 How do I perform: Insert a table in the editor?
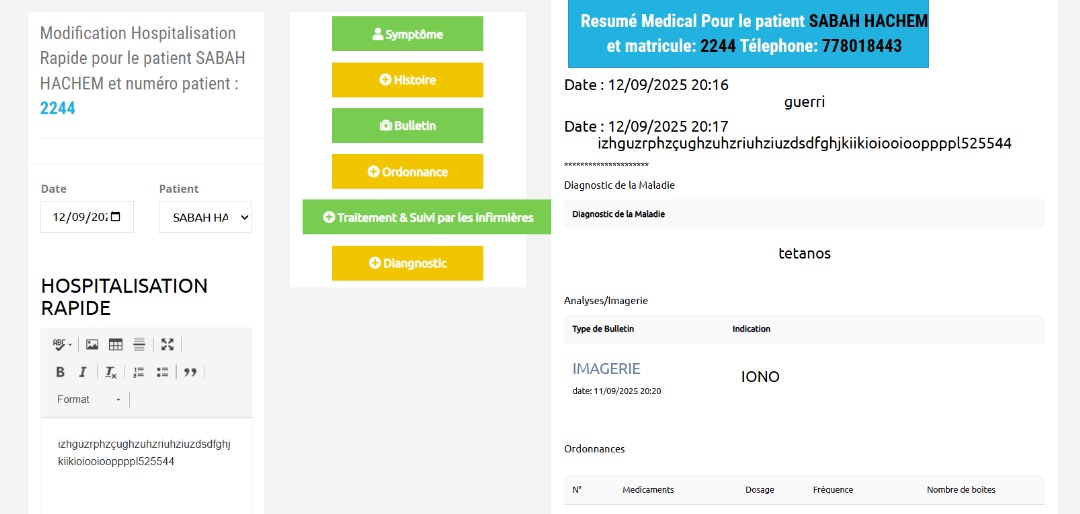click(116, 344)
